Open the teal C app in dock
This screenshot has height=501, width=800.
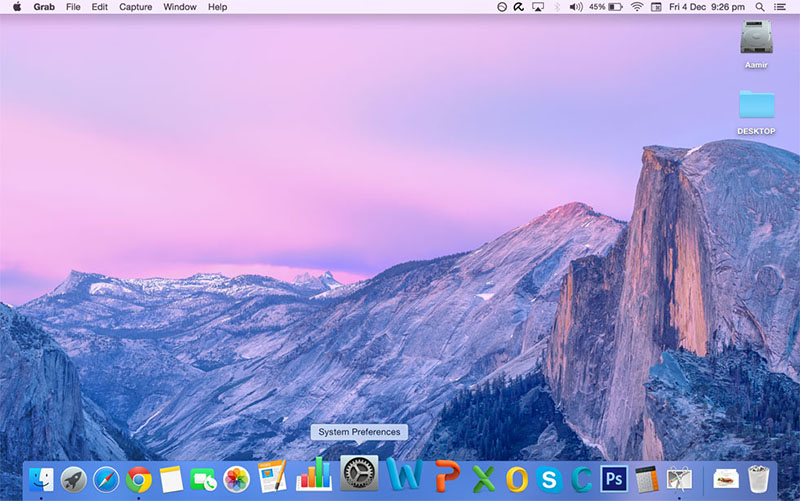pyautogui.click(x=581, y=480)
